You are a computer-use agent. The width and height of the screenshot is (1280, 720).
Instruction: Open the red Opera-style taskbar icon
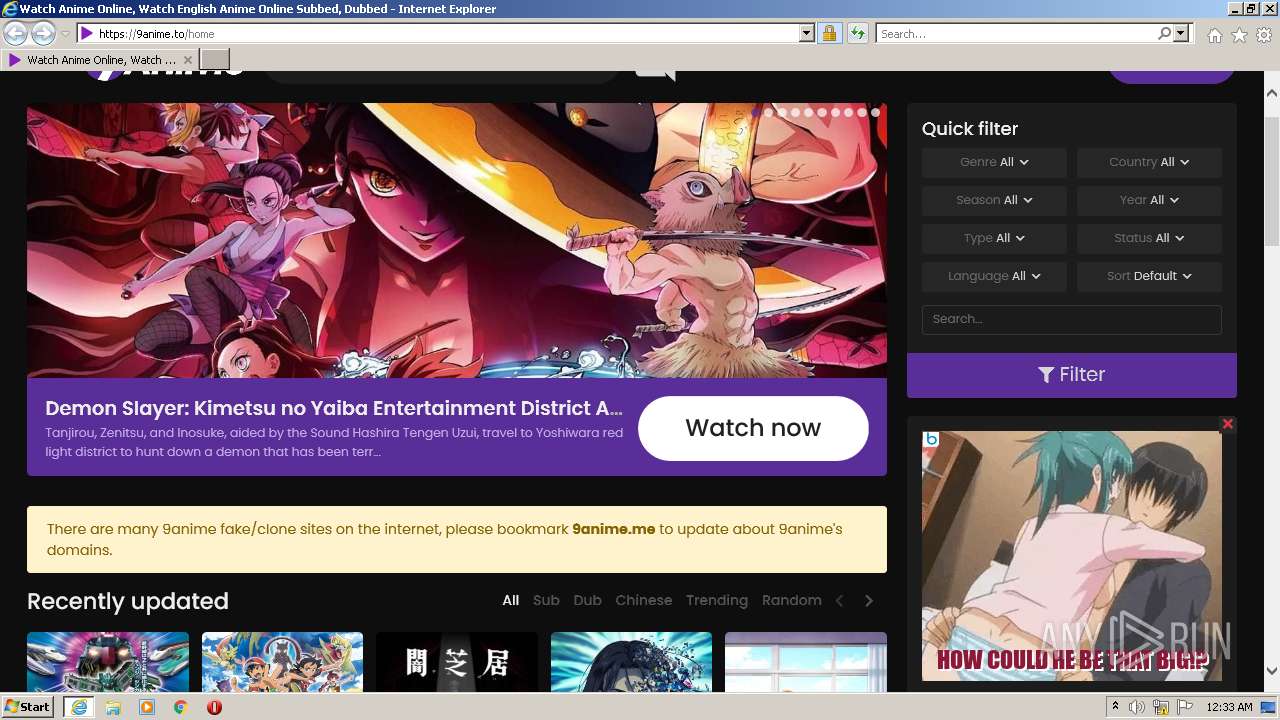pos(214,707)
